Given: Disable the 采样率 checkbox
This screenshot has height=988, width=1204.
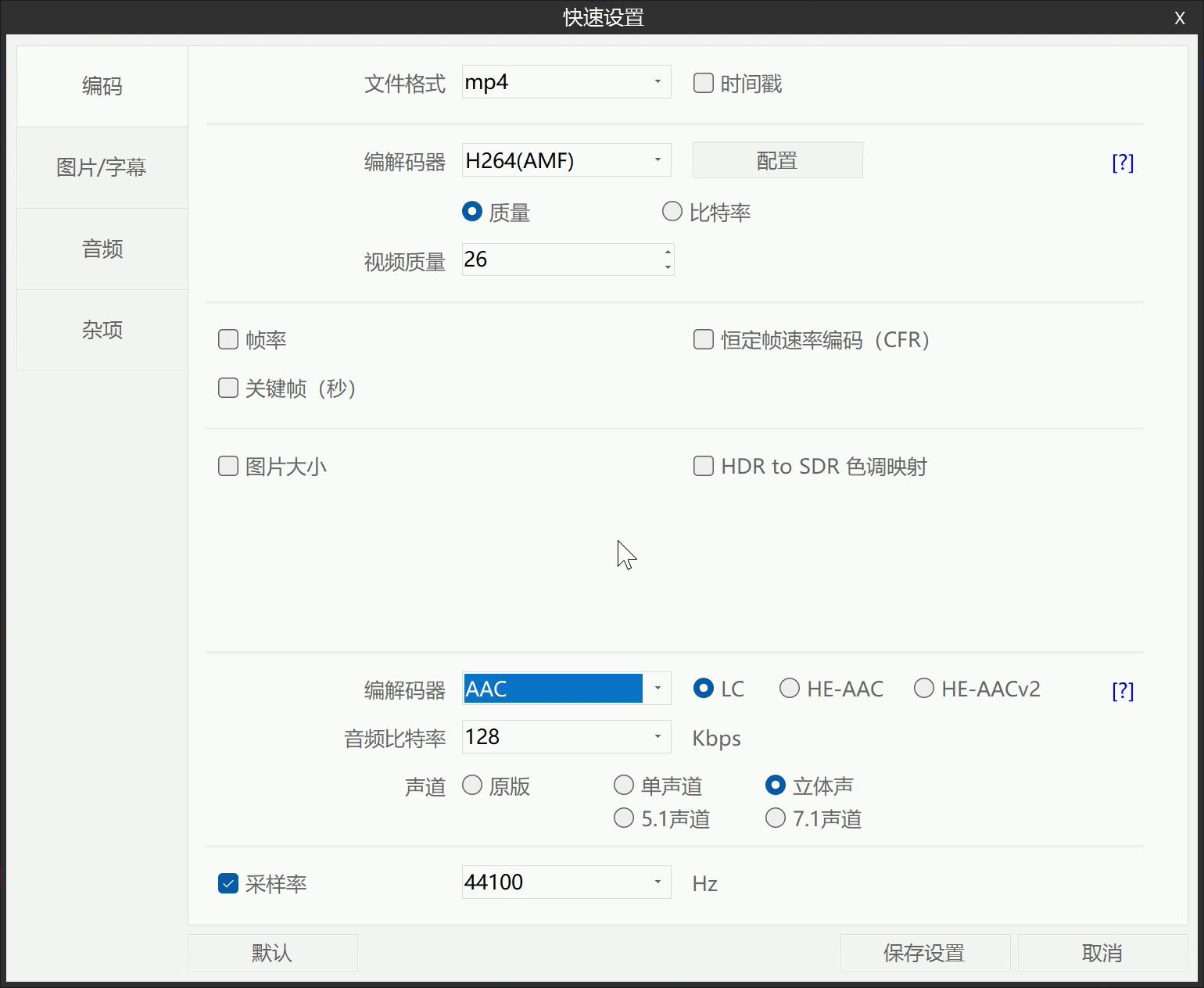Looking at the screenshot, I should [x=228, y=883].
